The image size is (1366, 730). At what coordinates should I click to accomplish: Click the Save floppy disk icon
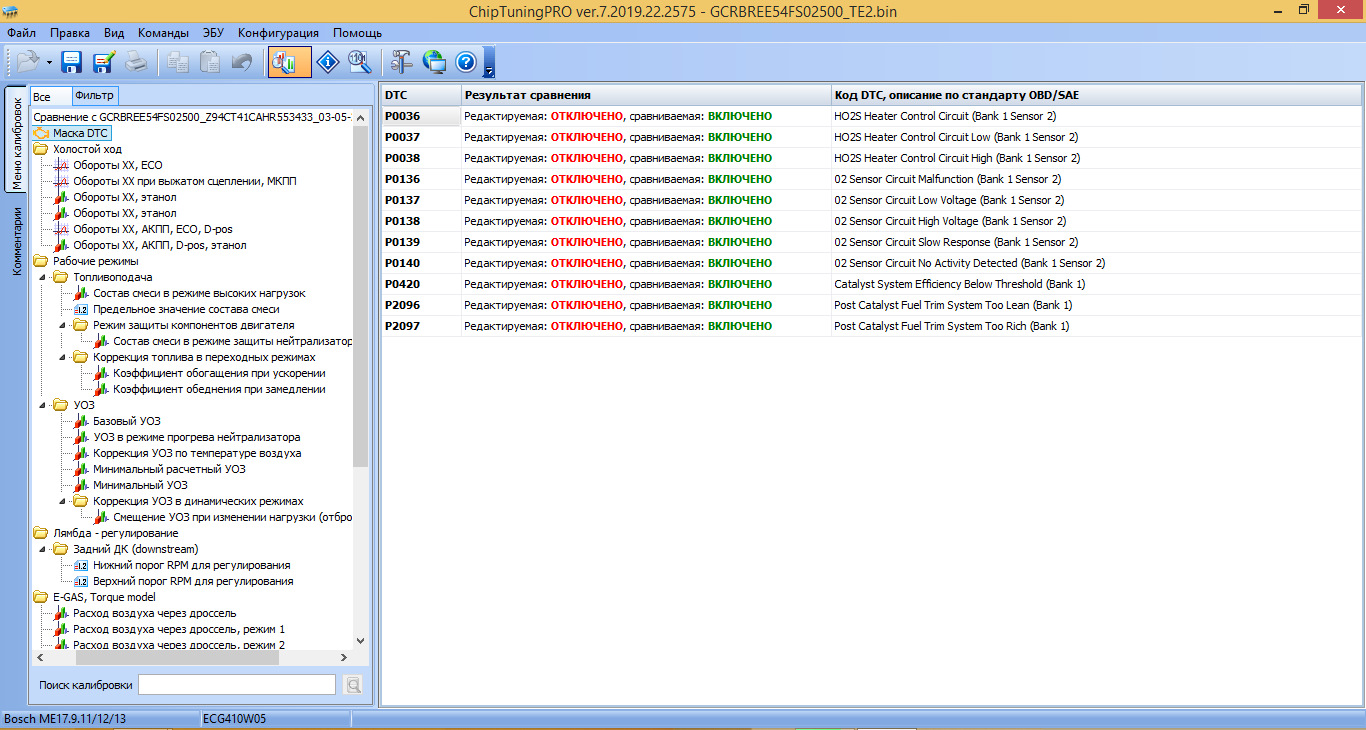tap(72, 62)
